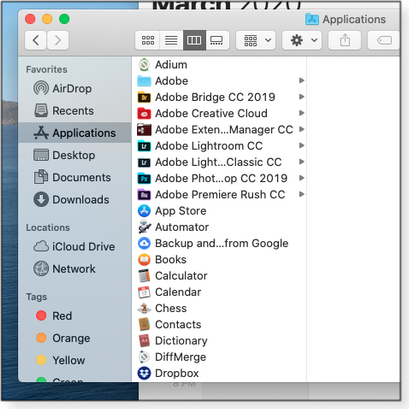Select Applications in the sidebar

pyautogui.click(x=75, y=133)
